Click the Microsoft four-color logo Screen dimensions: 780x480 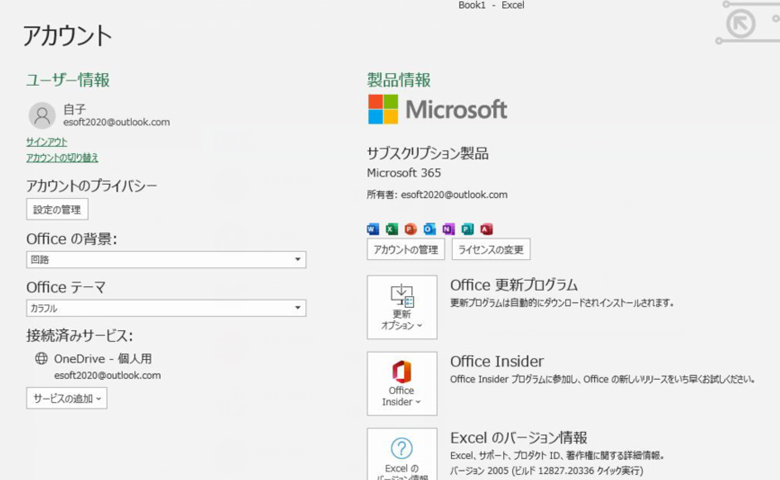click(x=383, y=109)
